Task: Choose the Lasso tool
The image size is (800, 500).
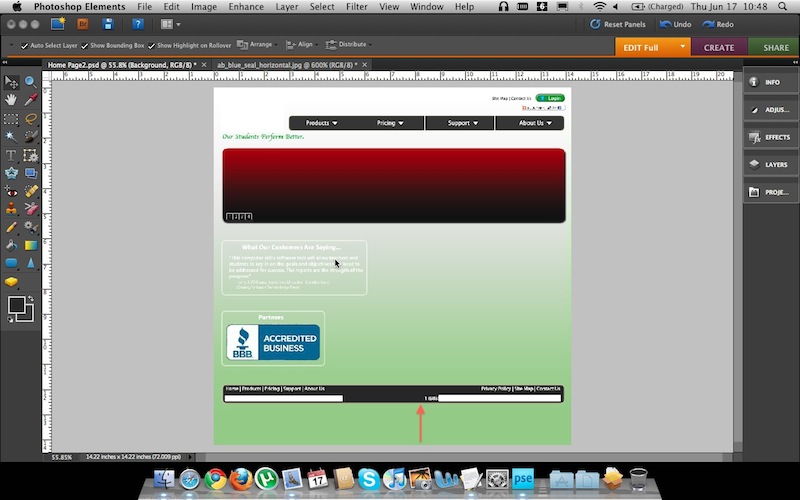Action: coord(30,118)
